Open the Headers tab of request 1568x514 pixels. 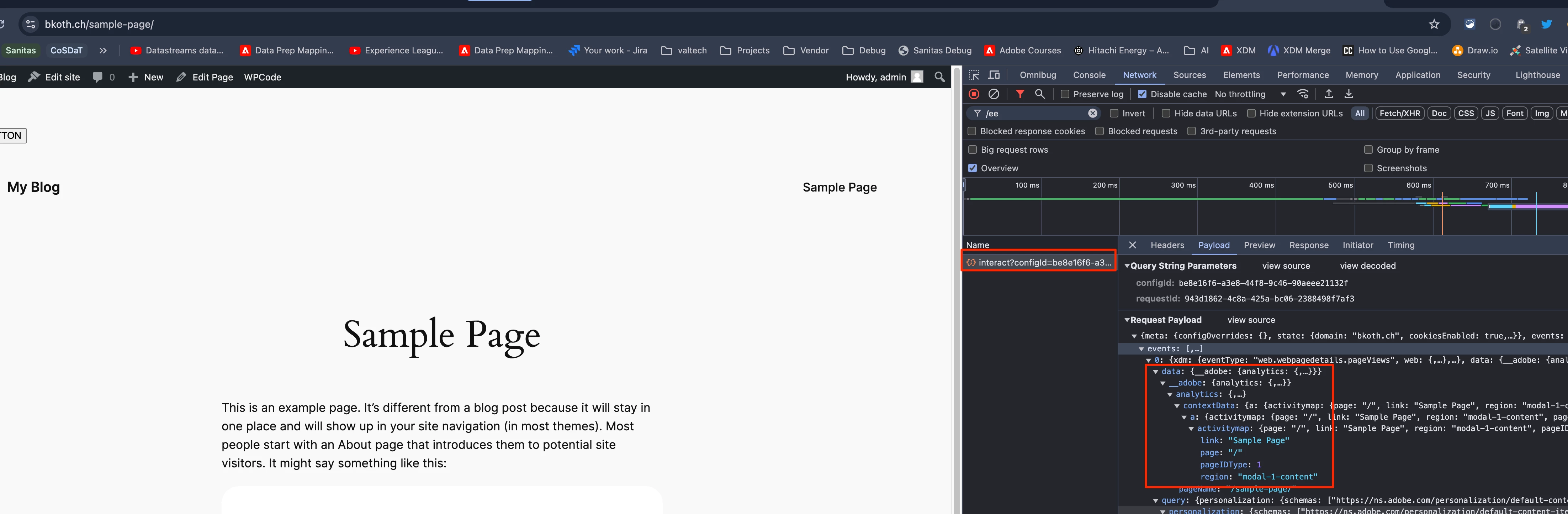[x=1167, y=245]
